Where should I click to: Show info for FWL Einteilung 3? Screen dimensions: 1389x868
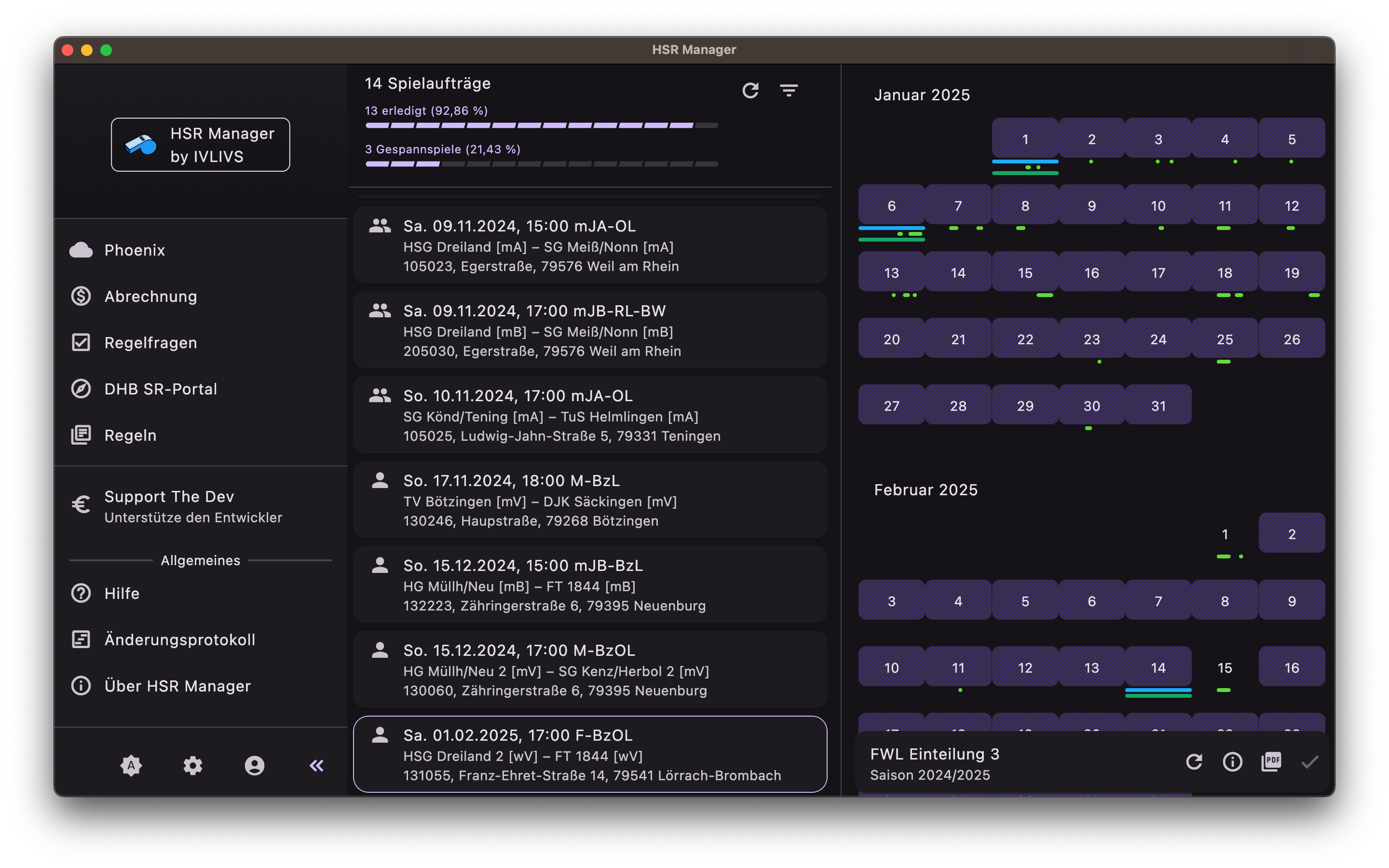coord(1232,762)
